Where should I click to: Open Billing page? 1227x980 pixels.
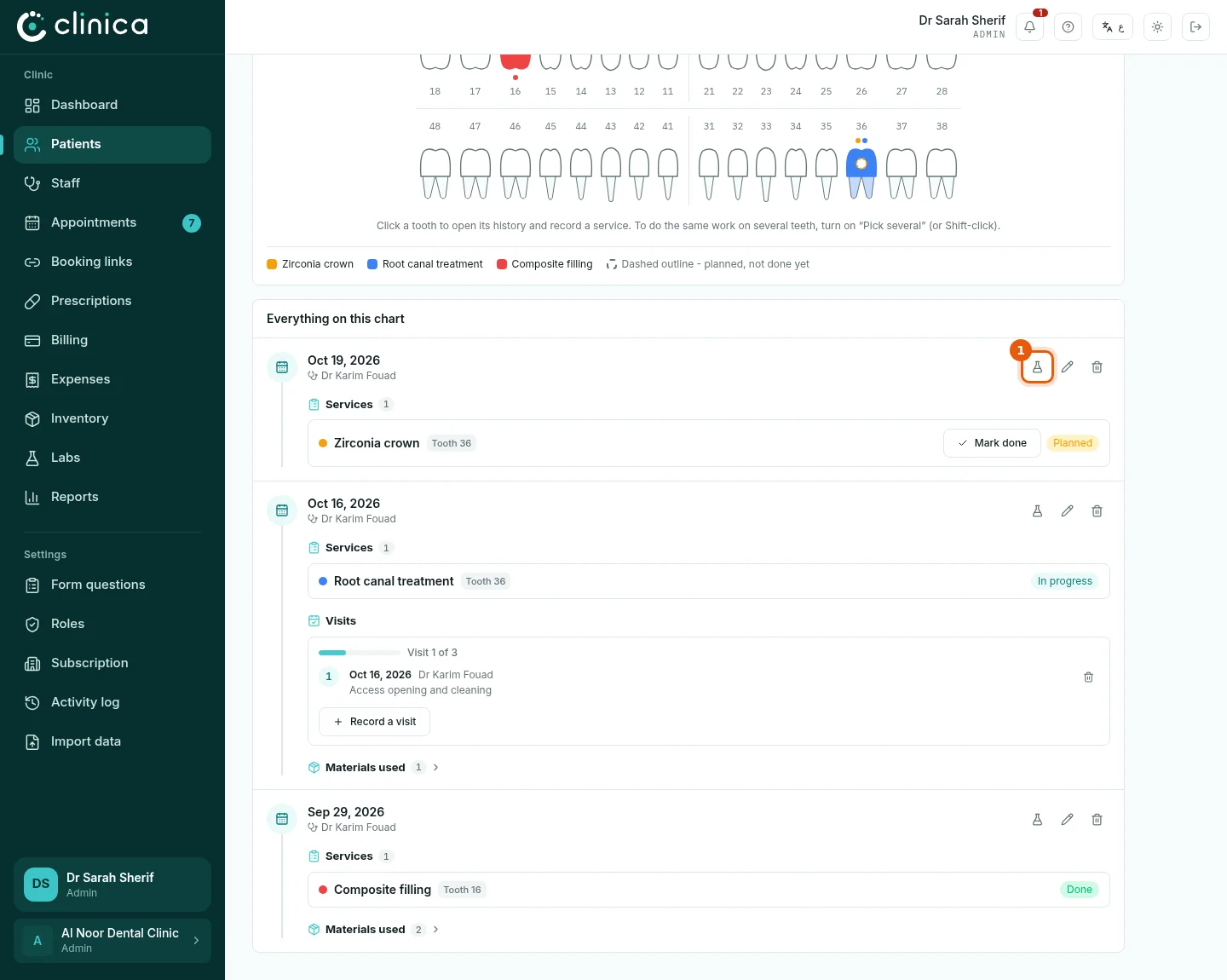point(112,341)
